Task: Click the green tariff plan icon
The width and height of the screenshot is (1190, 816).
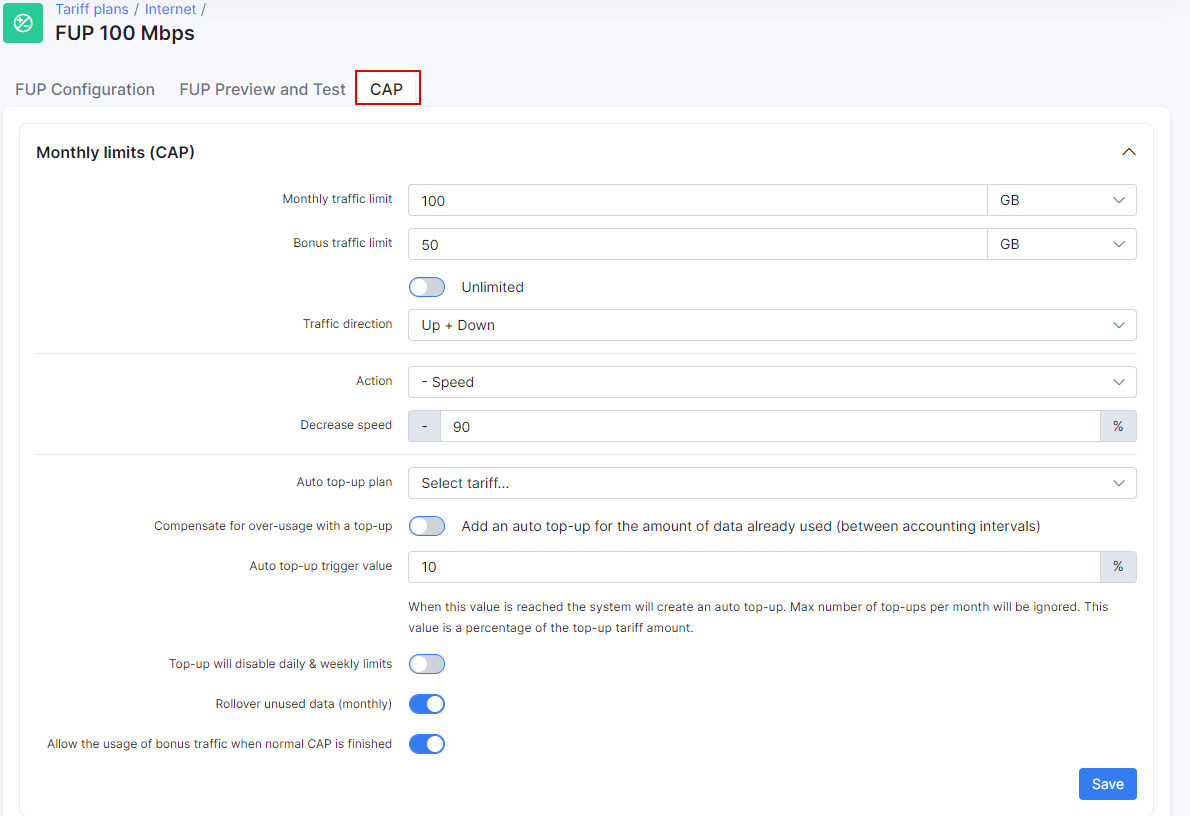Action: point(23,23)
